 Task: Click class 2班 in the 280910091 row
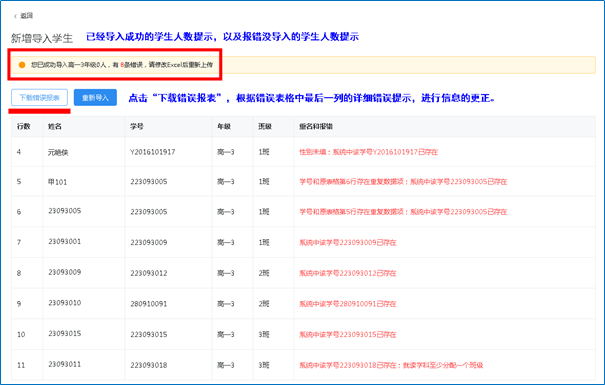coord(264,304)
